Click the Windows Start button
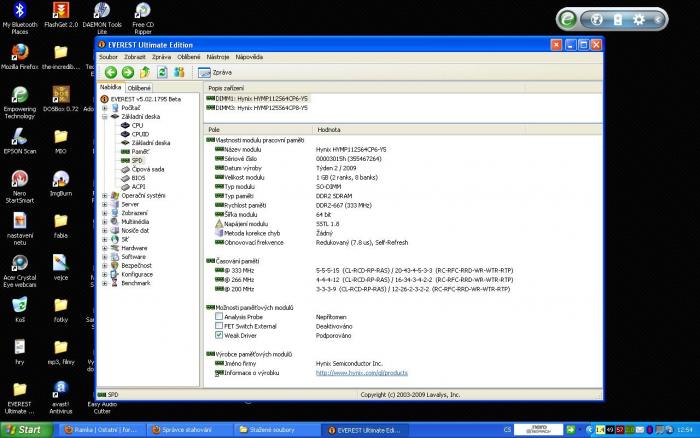Image resolution: width=700 pixels, height=438 pixels. point(28,429)
